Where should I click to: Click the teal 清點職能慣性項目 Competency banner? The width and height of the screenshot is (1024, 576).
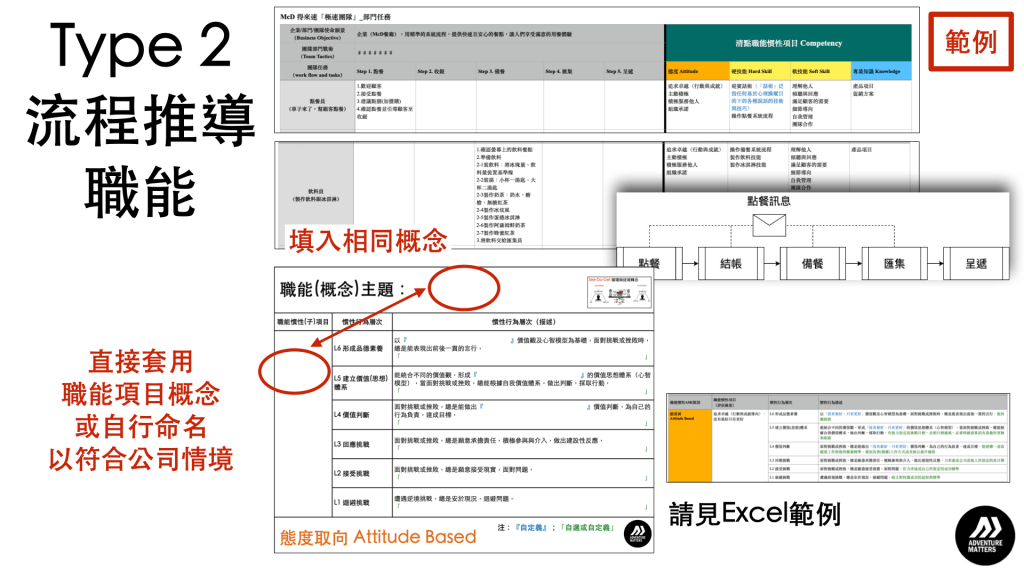pyautogui.click(x=788, y=45)
